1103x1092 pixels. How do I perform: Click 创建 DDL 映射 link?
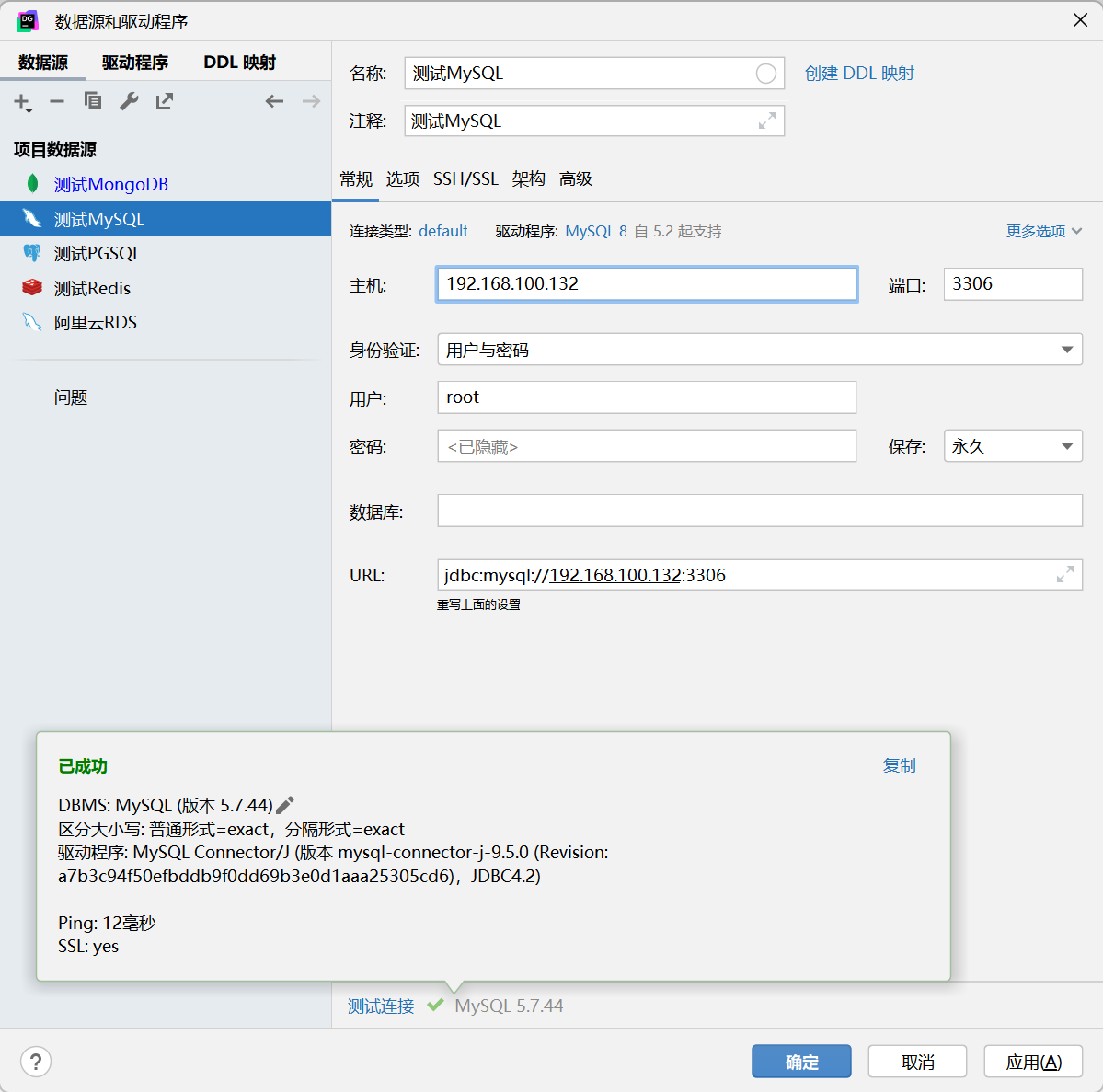point(859,74)
